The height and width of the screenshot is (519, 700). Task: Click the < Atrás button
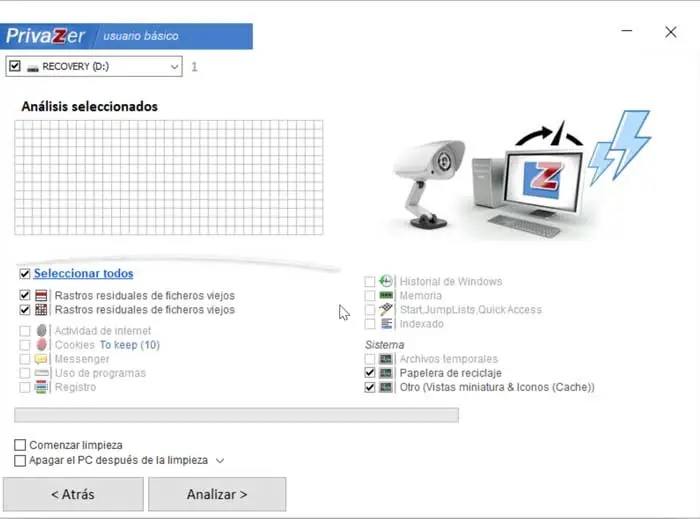73,494
